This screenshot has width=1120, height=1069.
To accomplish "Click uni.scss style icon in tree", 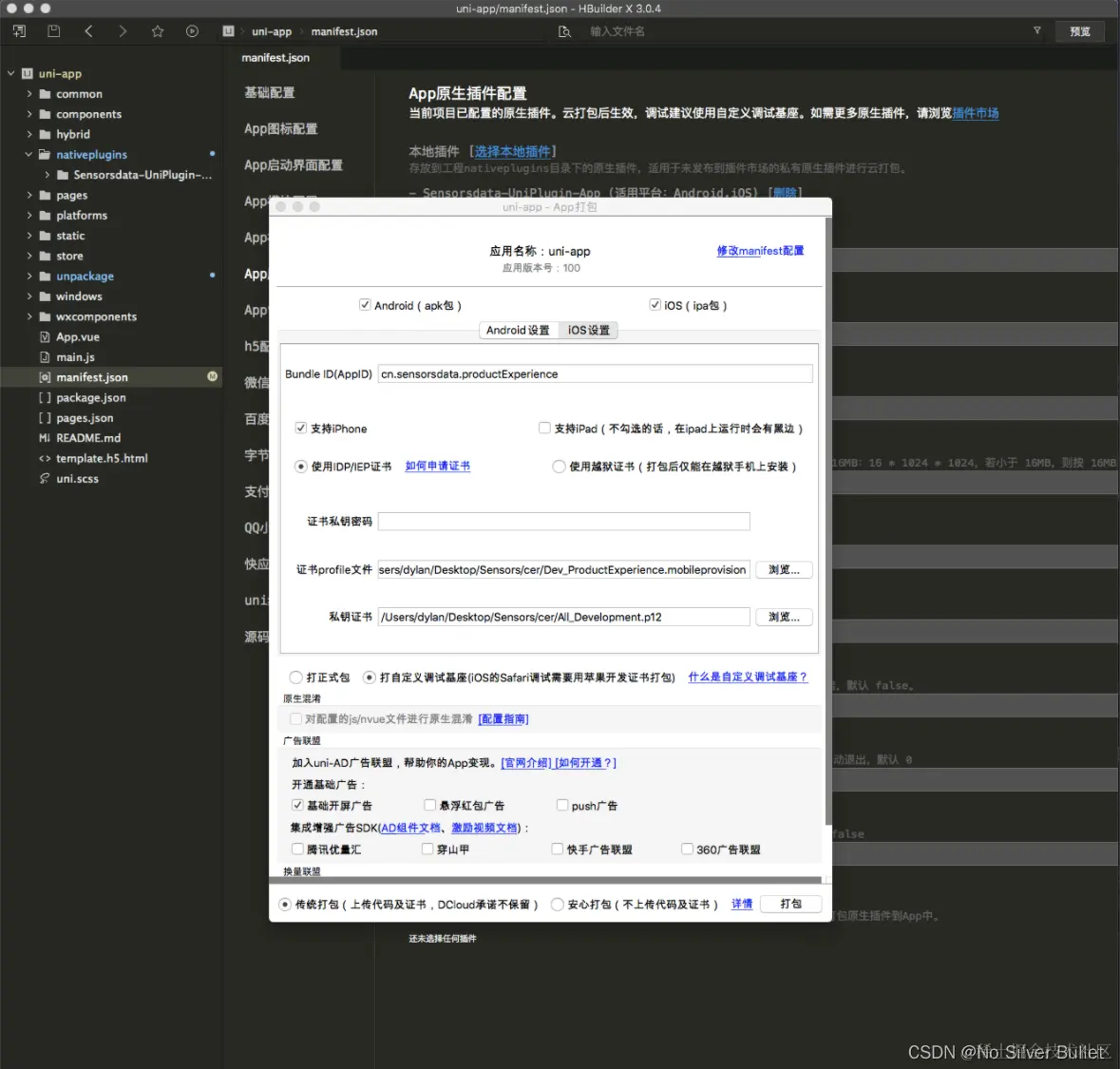I will click(45, 479).
